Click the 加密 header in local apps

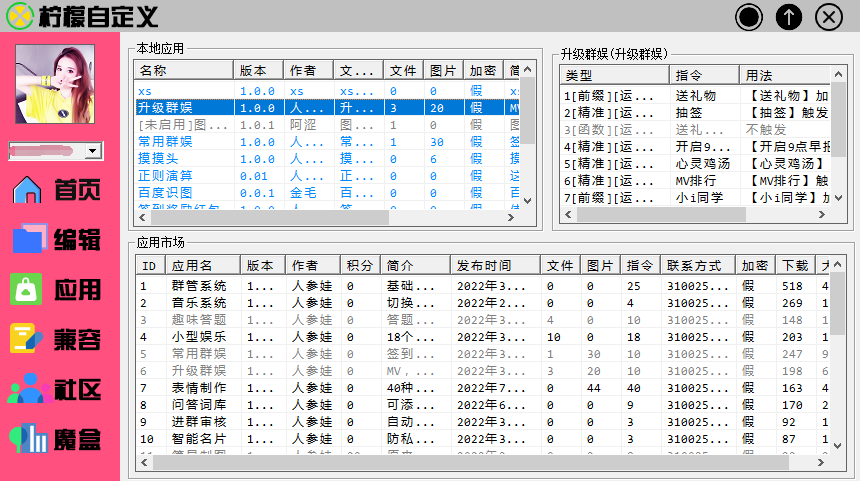tap(483, 70)
